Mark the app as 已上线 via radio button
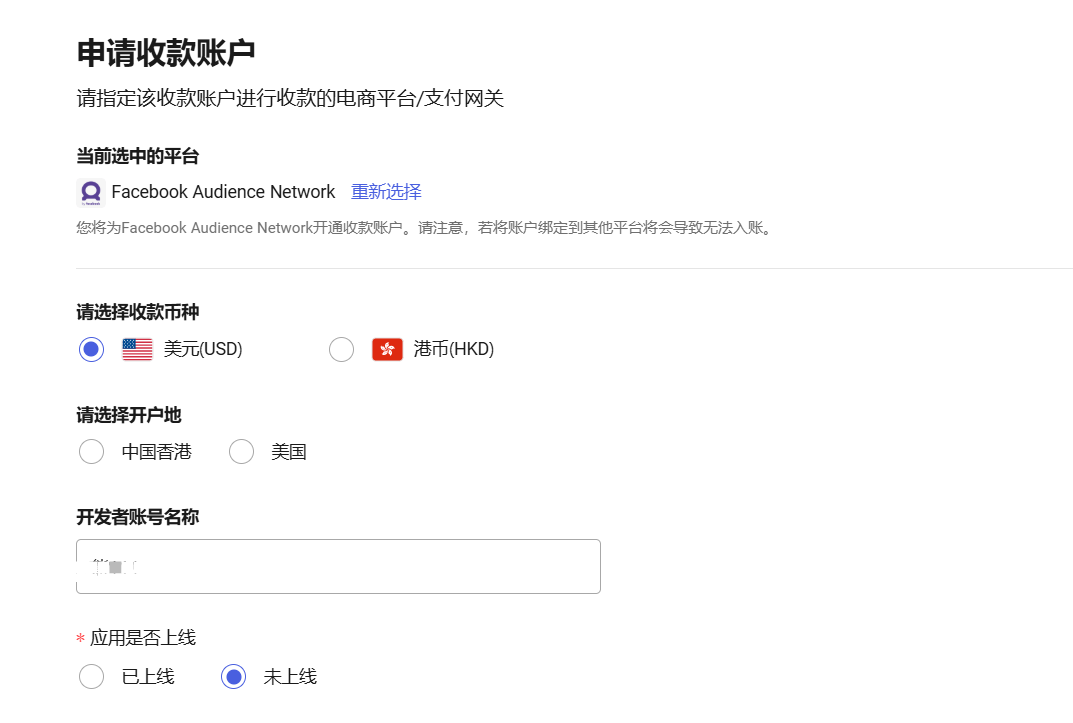 (x=91, y=677)
